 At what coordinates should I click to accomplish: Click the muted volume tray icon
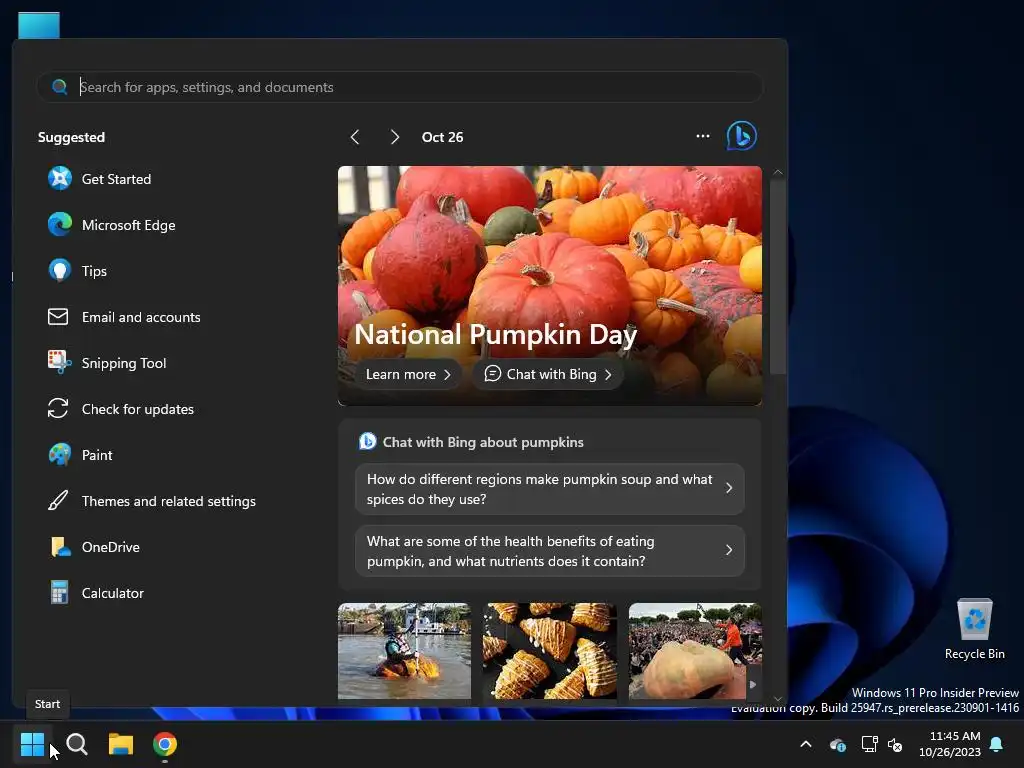point(895,744)
